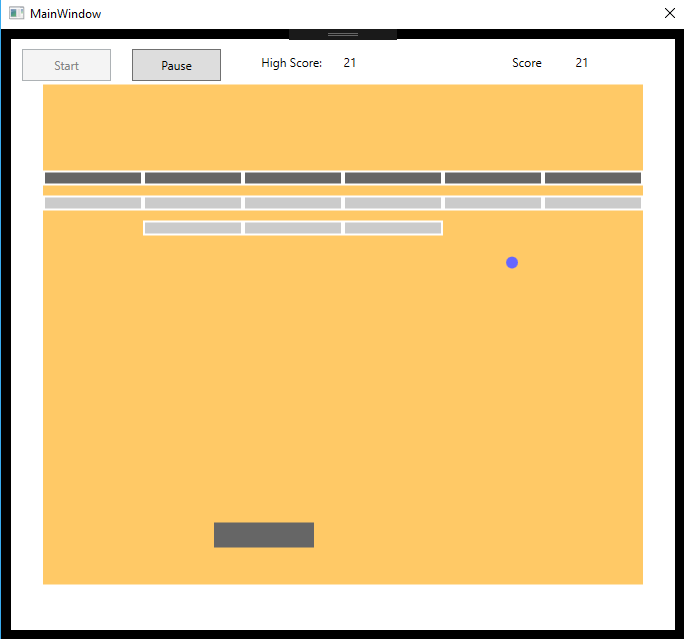Click the rightmost brick in the third row
Screen dimensions: 684x639
pyautogui.click(x=393, y=228)
